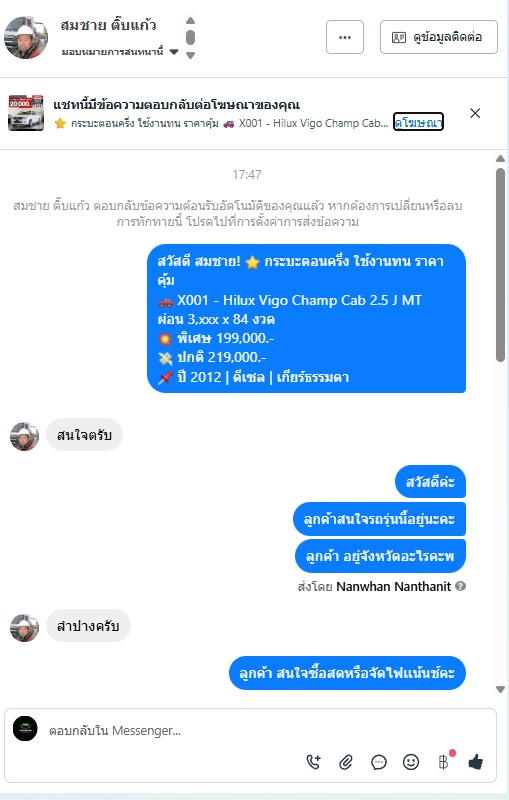Click the page avatar beside the reply box

click(x=25, y=729)
